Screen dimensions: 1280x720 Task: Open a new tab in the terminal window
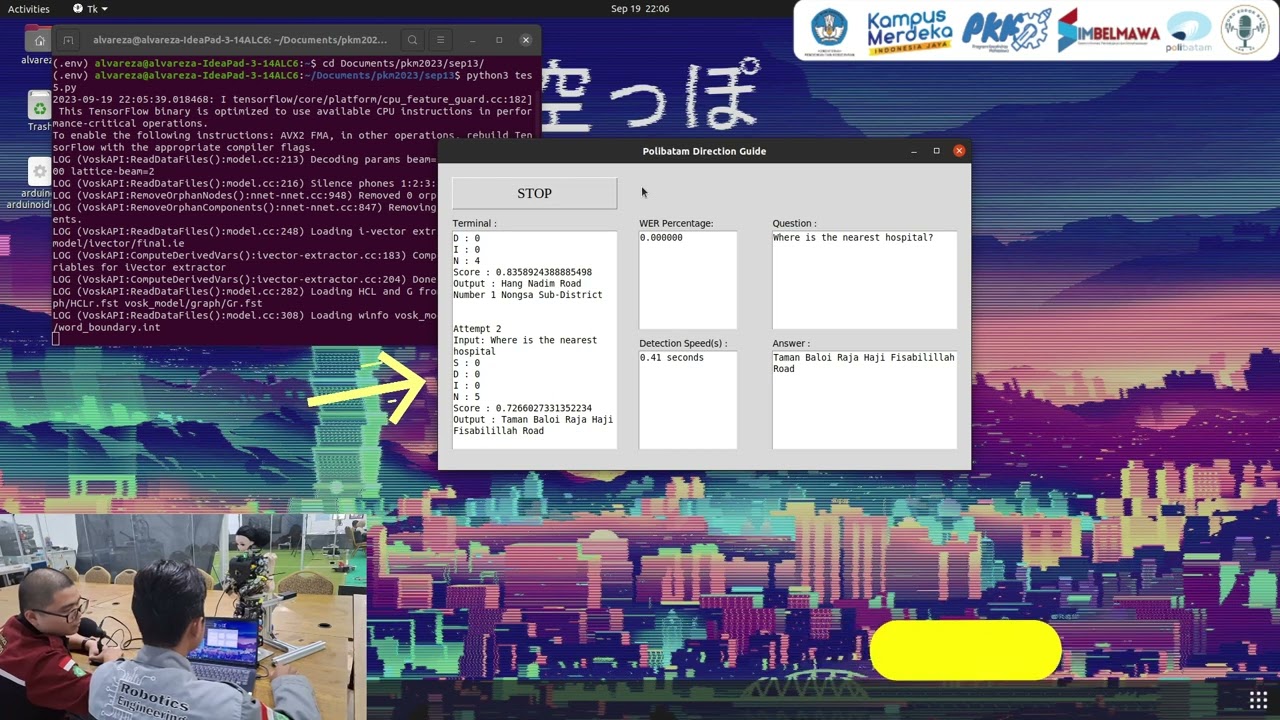[x=68, y=40]
